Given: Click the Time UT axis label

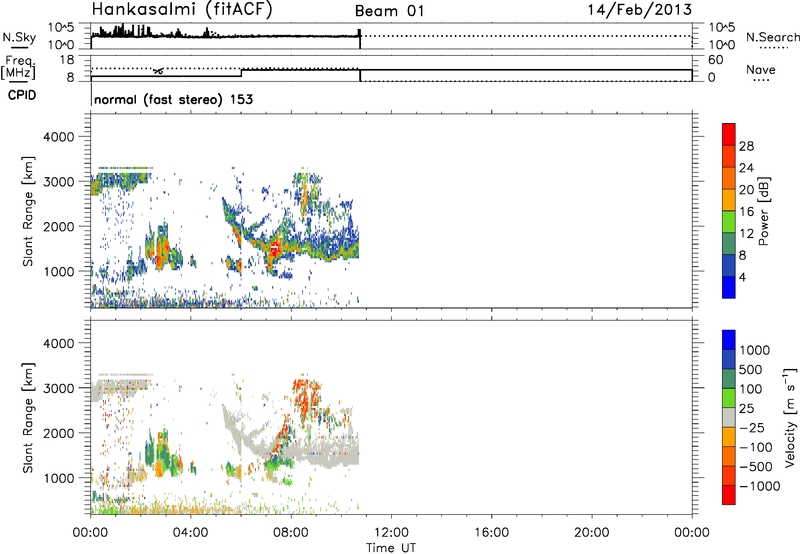Looking at the screenshot, I should coord(391,548).
